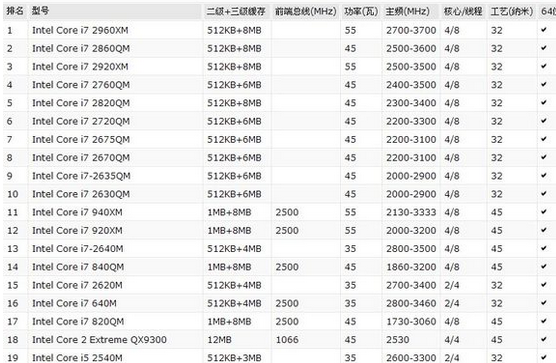Image resolution: width=556 pixels, height=363 pixels.
Task: Select Intel Core i7 2620M model name
Action: (x=77, y=285)
